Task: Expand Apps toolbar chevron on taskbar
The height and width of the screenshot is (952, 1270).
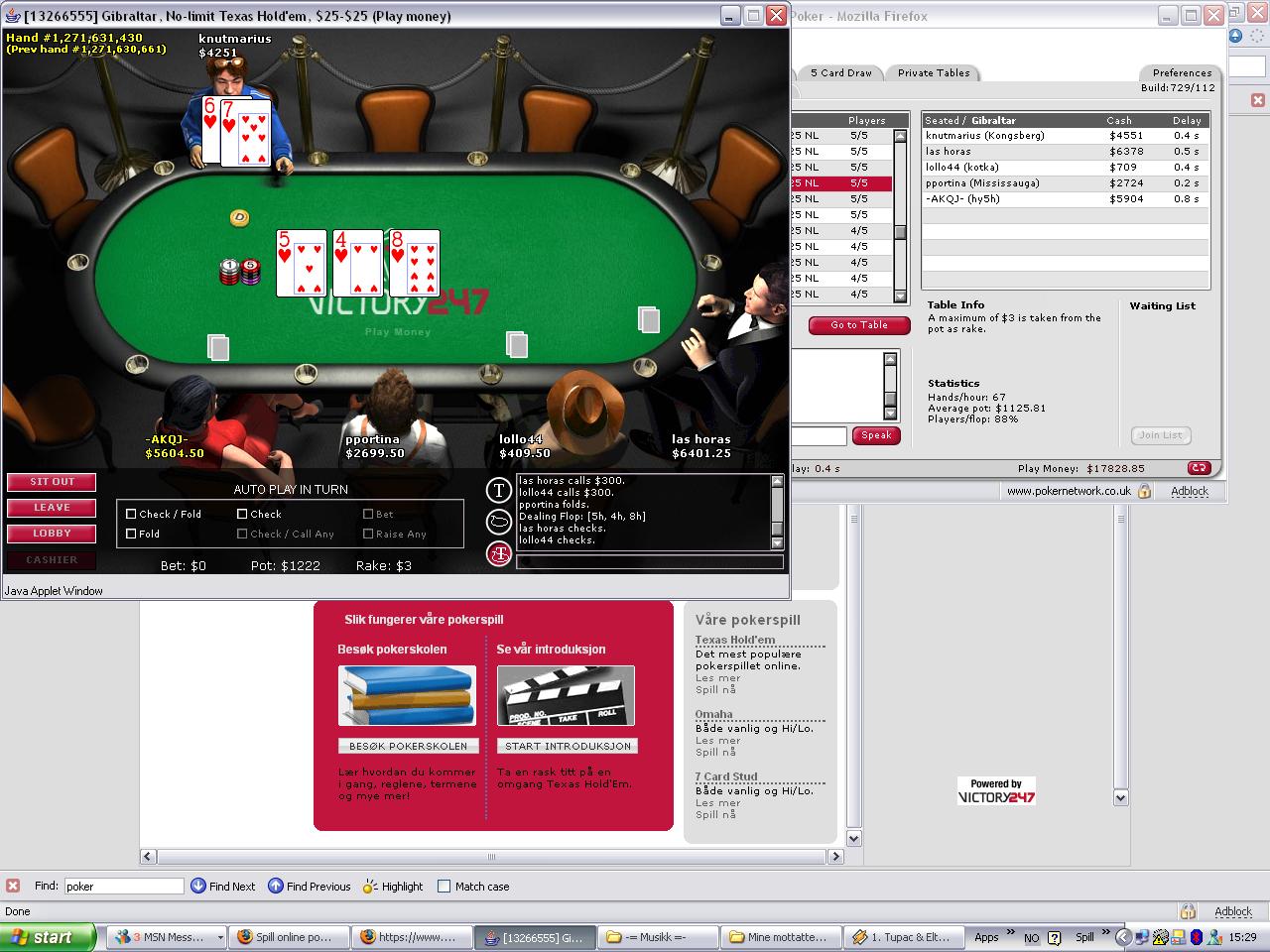Action: click(1011, 932)
